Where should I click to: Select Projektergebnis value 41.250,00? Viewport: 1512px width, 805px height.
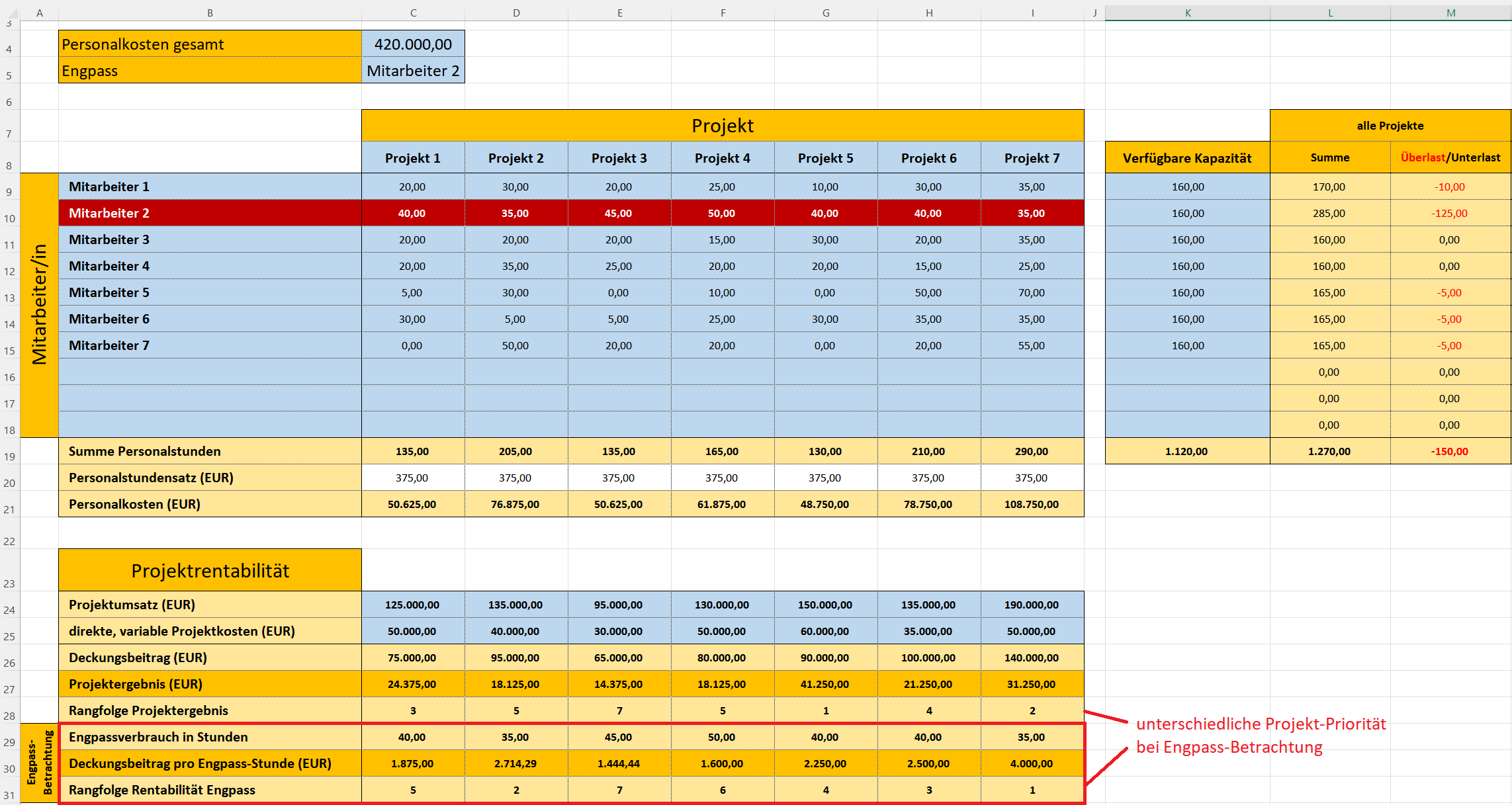(826, 684)
